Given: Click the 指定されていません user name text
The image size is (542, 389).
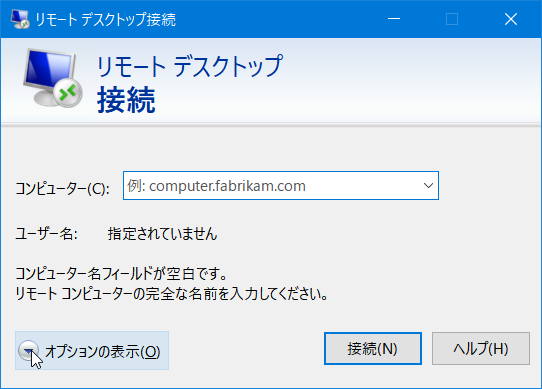Looking at the screenshot, I should [162, 234].
